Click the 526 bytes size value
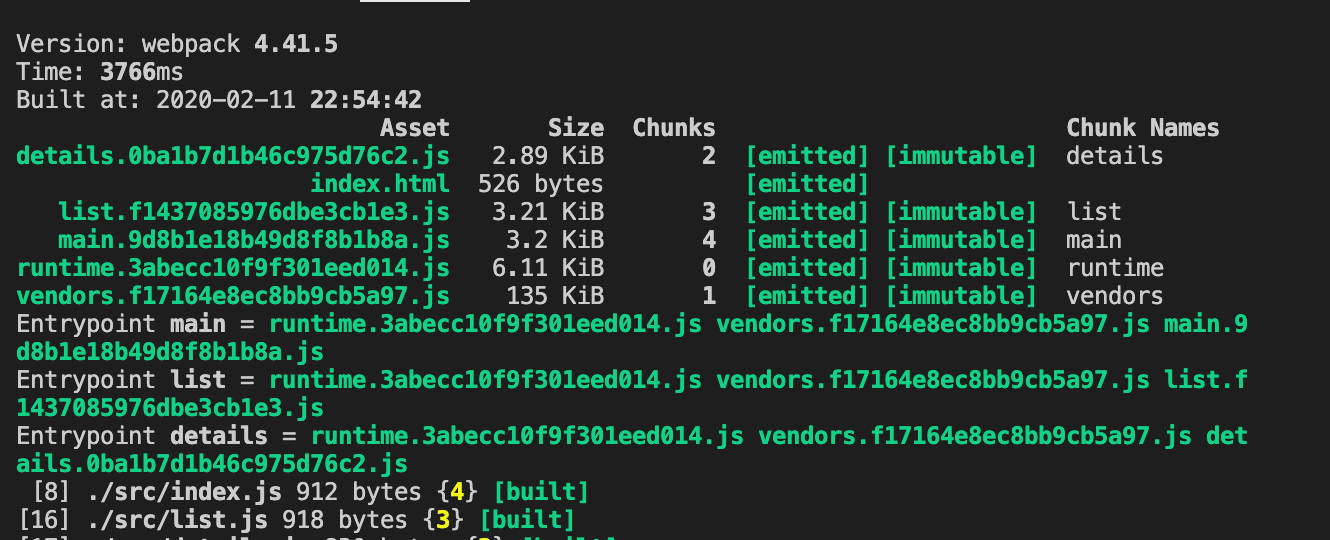 coord(540,184)
